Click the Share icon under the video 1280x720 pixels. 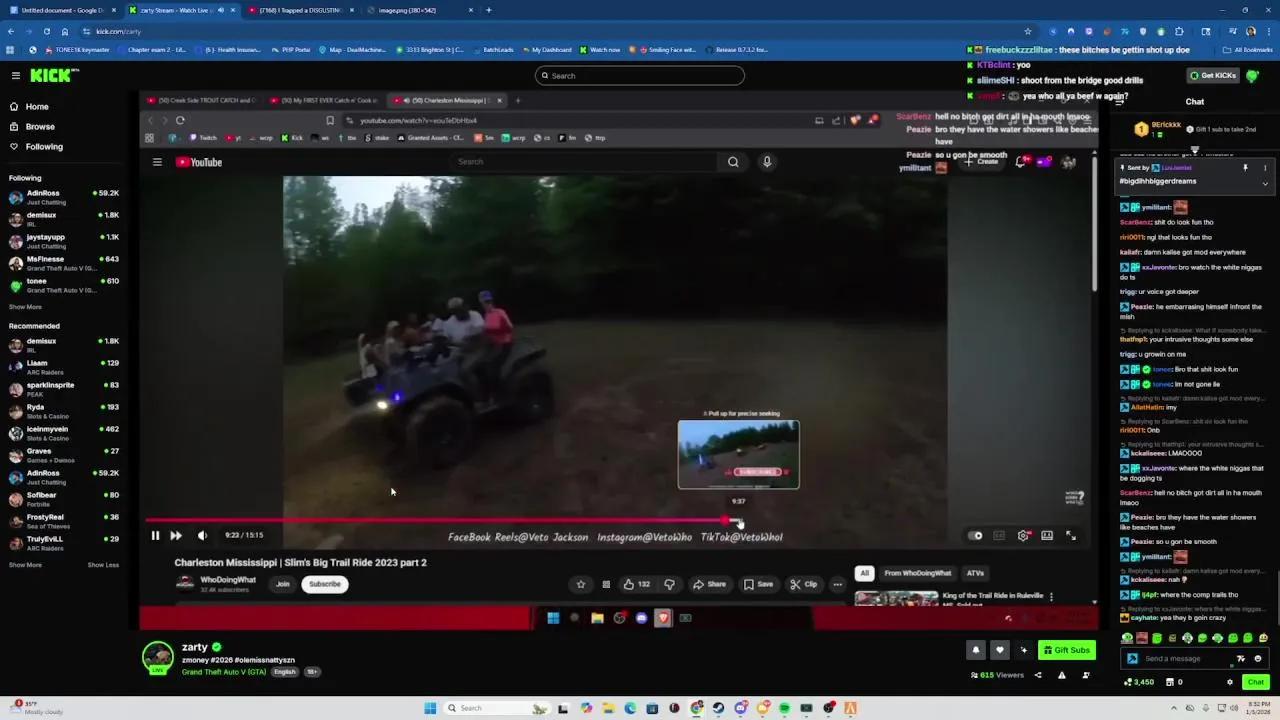(710, 584)
